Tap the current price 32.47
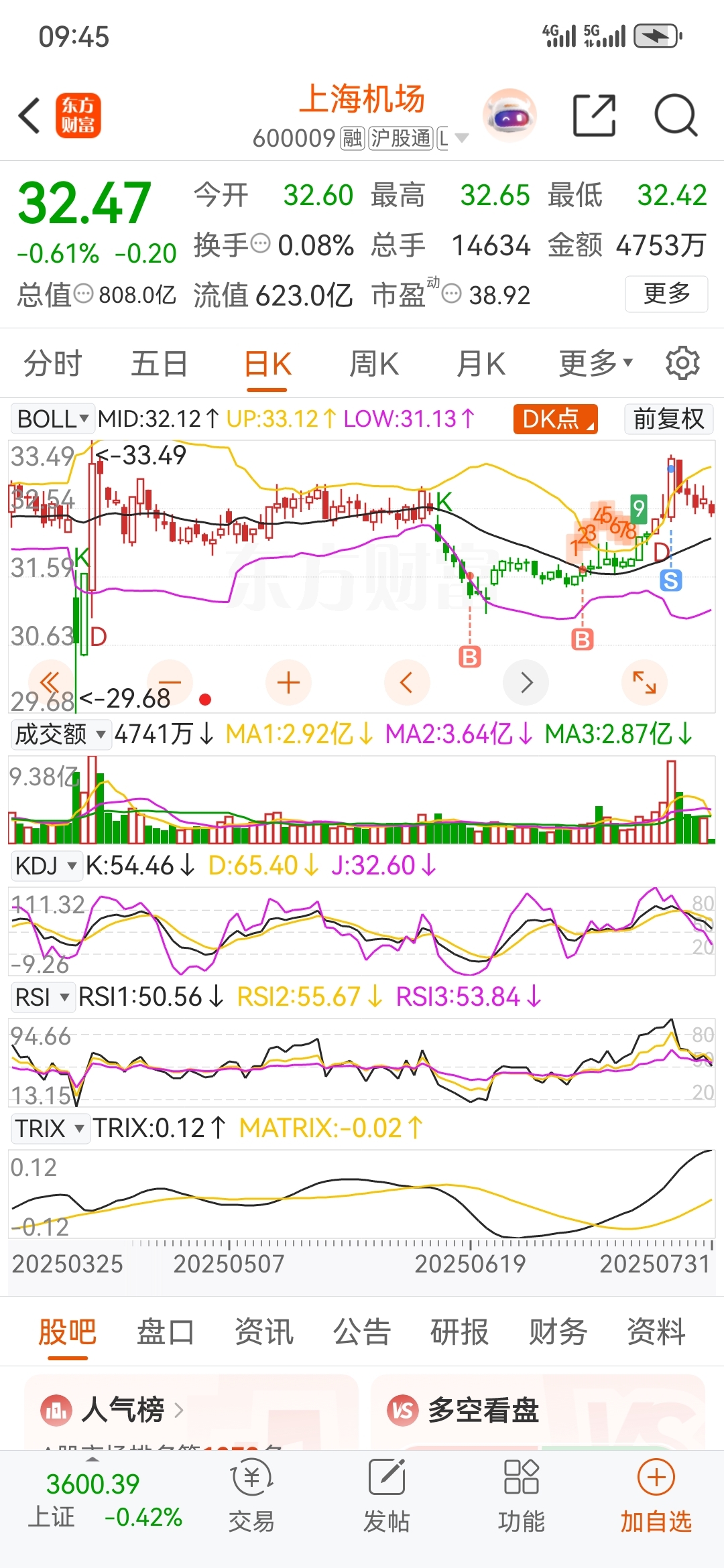 coord(84,203)
